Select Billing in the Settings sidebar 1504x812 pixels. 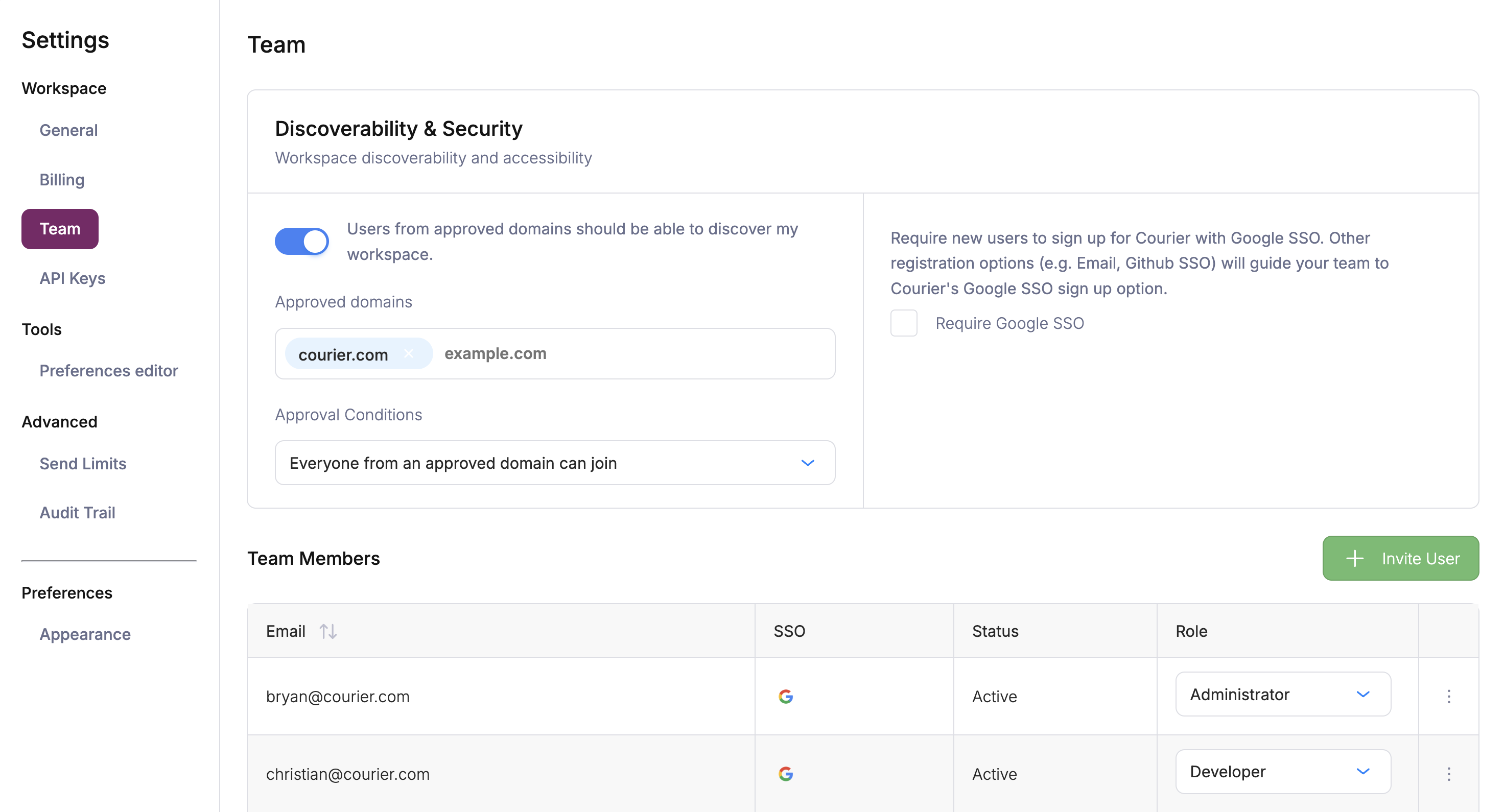click(x=61, y=179)
